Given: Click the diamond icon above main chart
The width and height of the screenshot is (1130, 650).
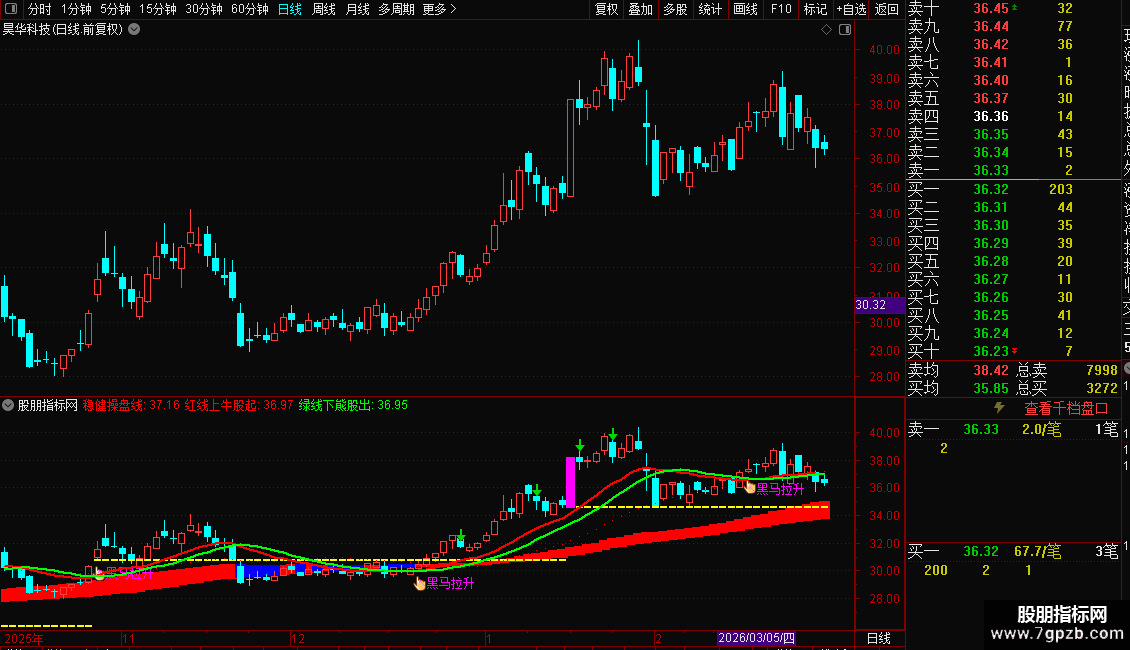Looking at the screenshot, I should [x=827, y=30].
